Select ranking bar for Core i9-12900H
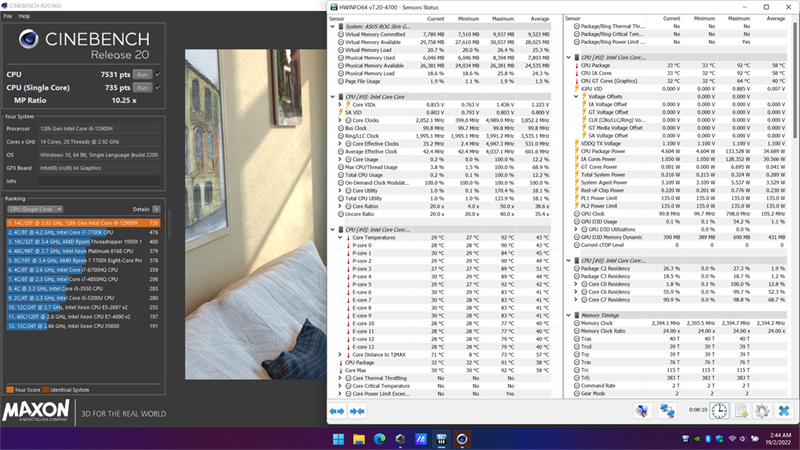The image size is (800, 450). pos(83,223)
